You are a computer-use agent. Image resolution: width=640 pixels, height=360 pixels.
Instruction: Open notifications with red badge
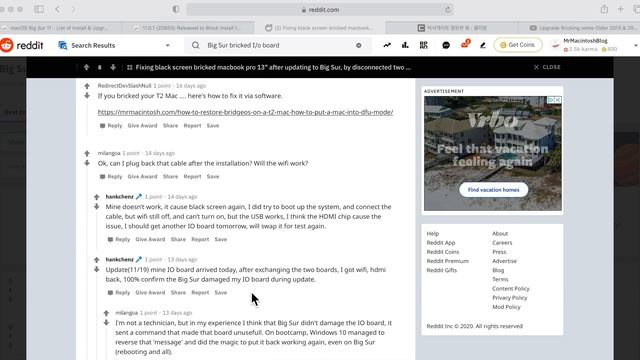[465, 44]
